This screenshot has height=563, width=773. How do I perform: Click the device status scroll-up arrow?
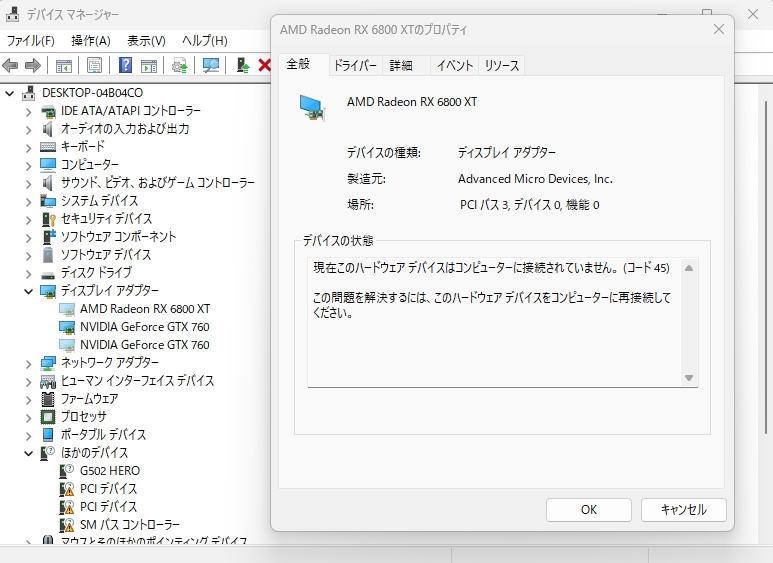689,268
